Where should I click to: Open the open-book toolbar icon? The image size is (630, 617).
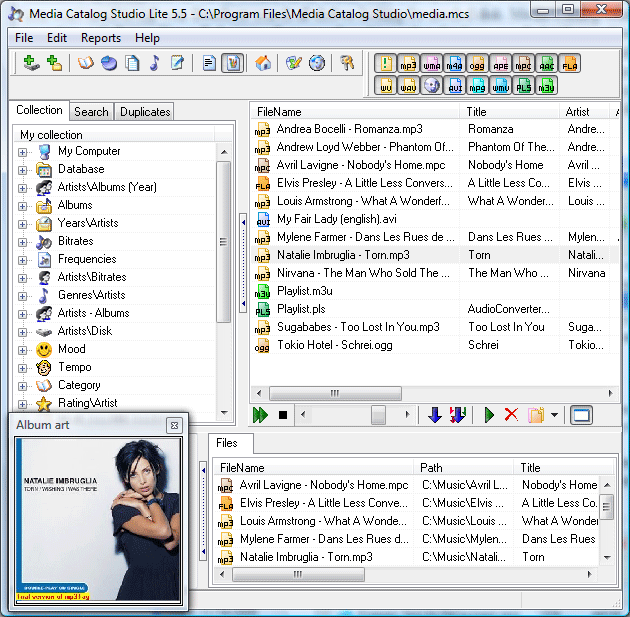point(85,63)
